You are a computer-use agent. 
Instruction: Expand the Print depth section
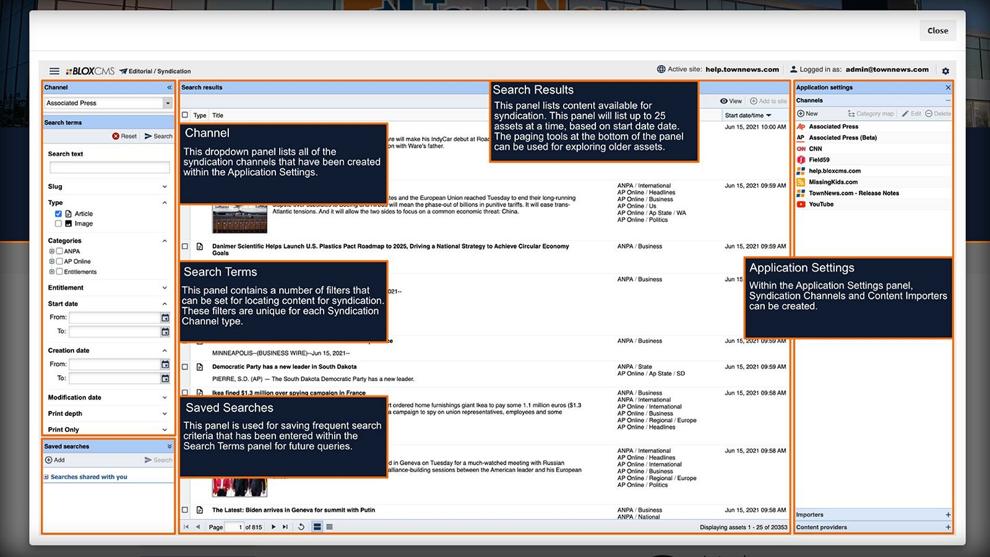click(x=165, y=414)
